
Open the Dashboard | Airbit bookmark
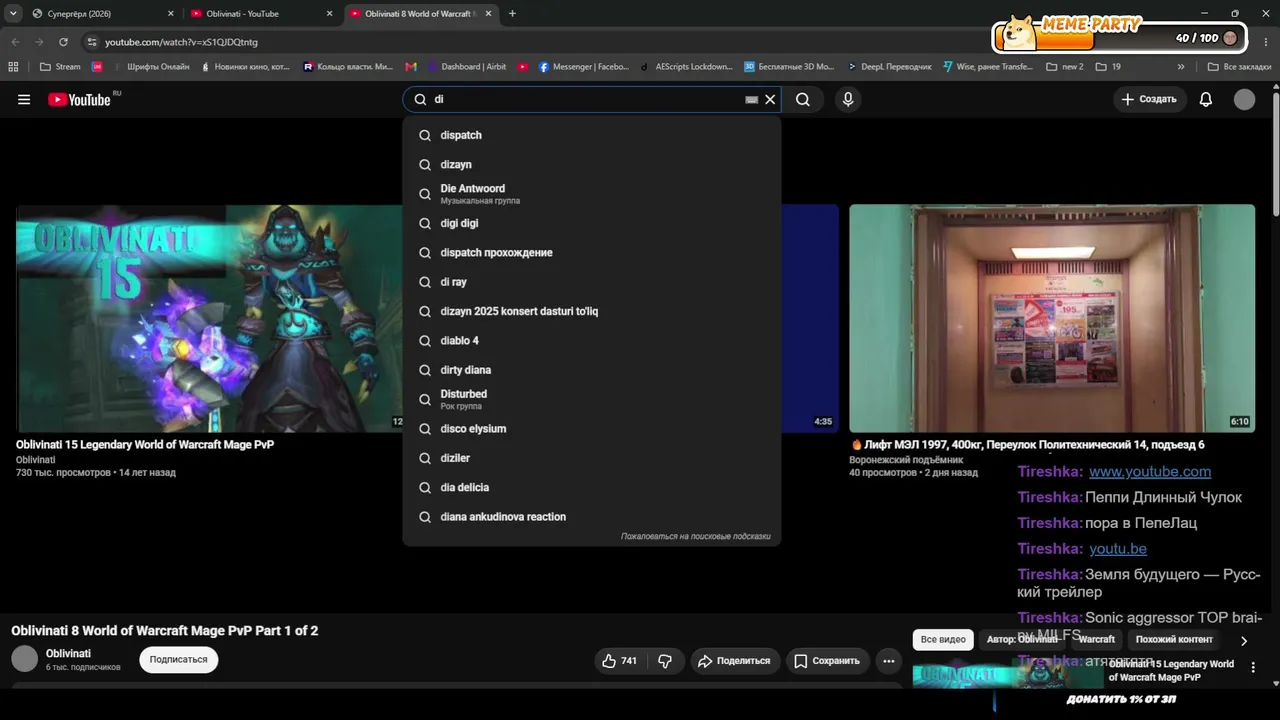coord(467,67)
